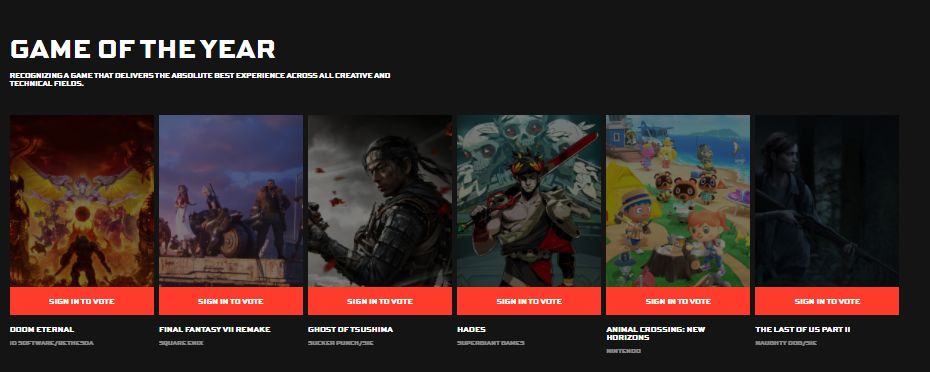
Task: Sign in to vote for The Last of Us Part II
Action: (827, 301)
